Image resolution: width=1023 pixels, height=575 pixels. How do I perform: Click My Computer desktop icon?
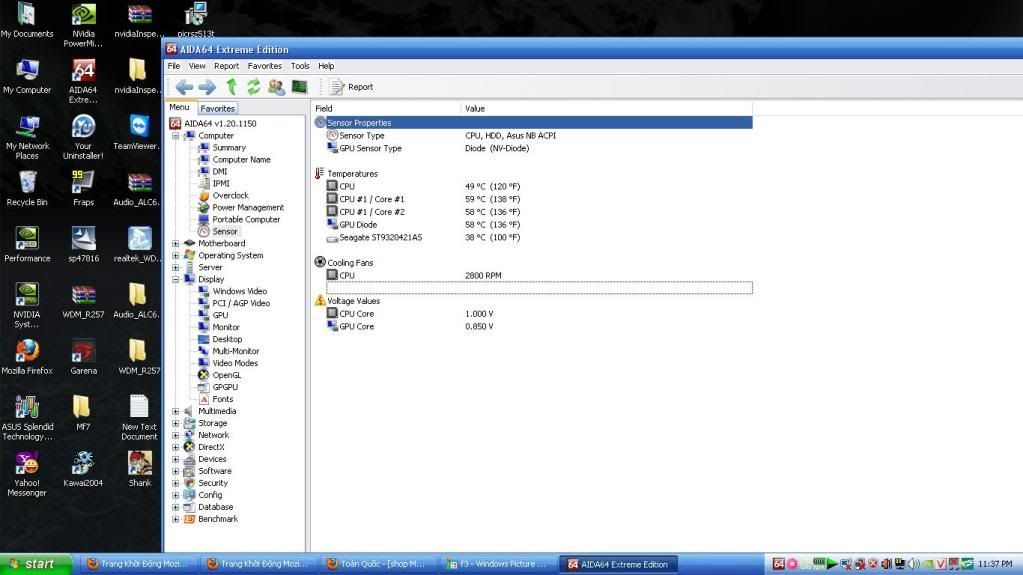pyautogui.click(x=27, y=78)
